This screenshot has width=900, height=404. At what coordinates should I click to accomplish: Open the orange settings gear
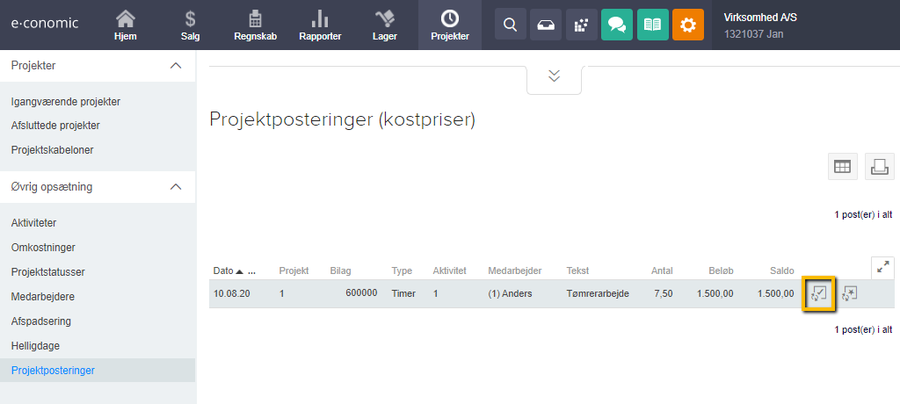(x=687, y=25)
